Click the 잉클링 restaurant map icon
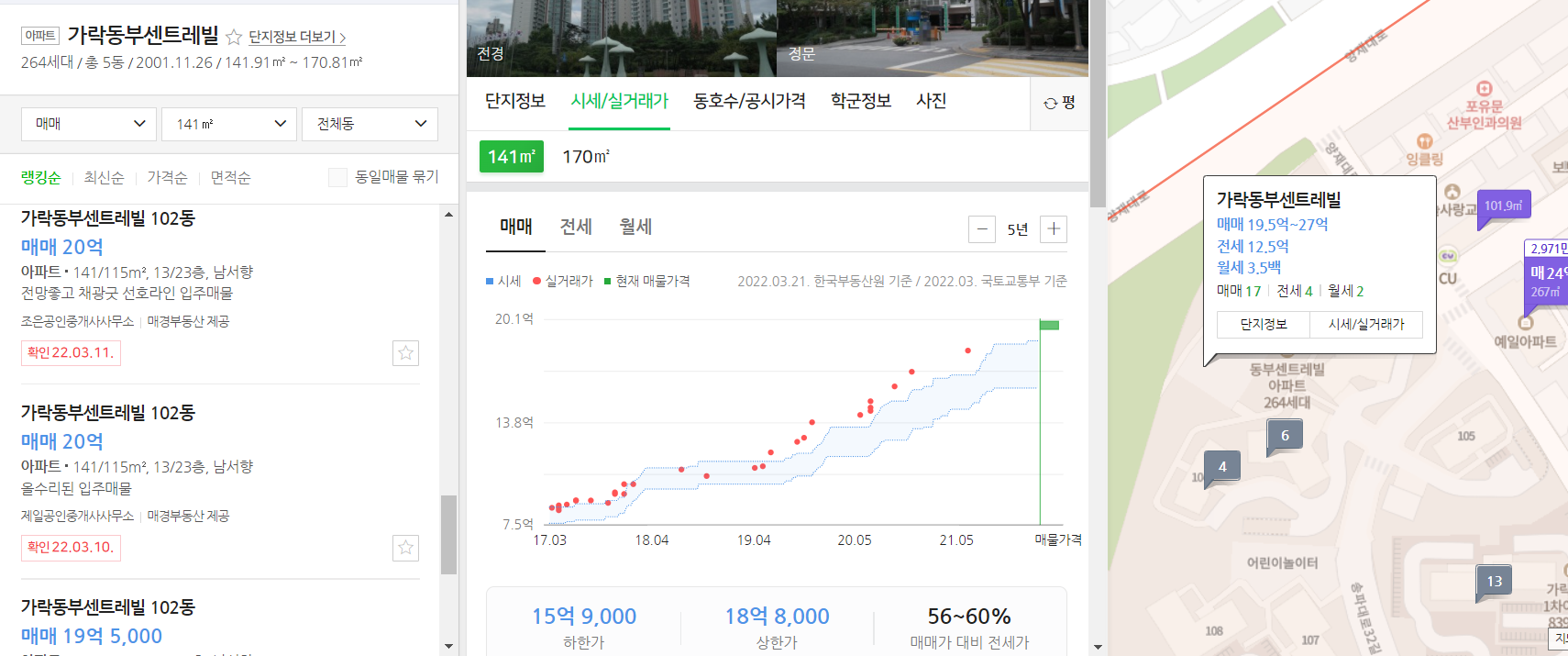1568x656 pixels. pyautogui.click(x=1424, y=141)
